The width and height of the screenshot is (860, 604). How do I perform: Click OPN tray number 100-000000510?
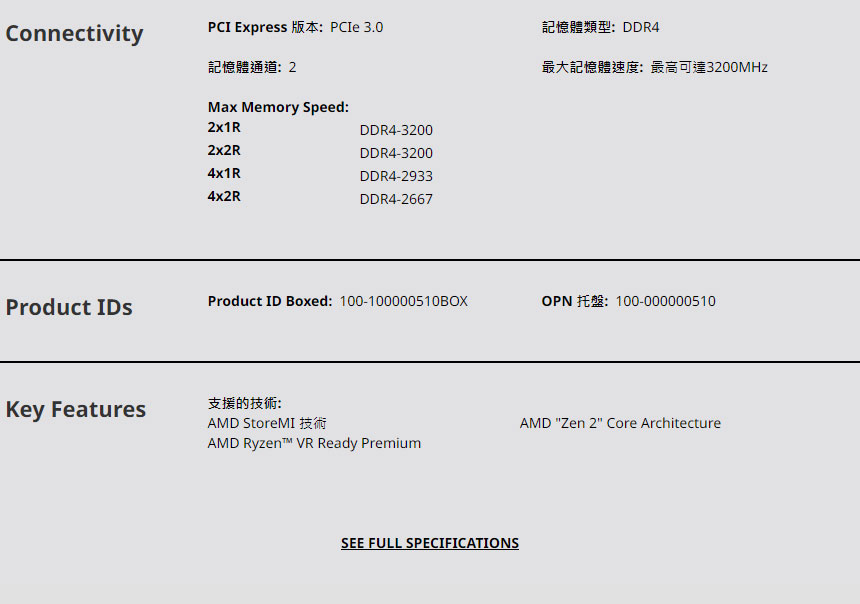point(665,301)
